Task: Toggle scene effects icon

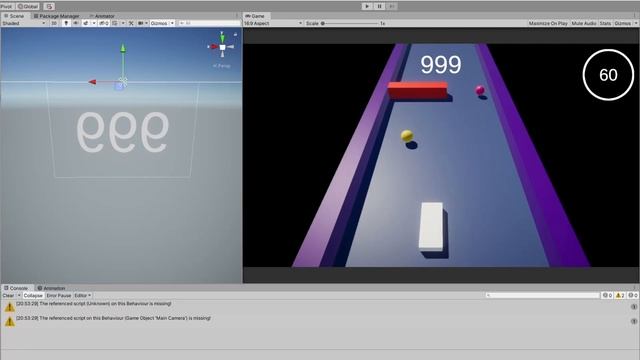Action: pos(86,23)
